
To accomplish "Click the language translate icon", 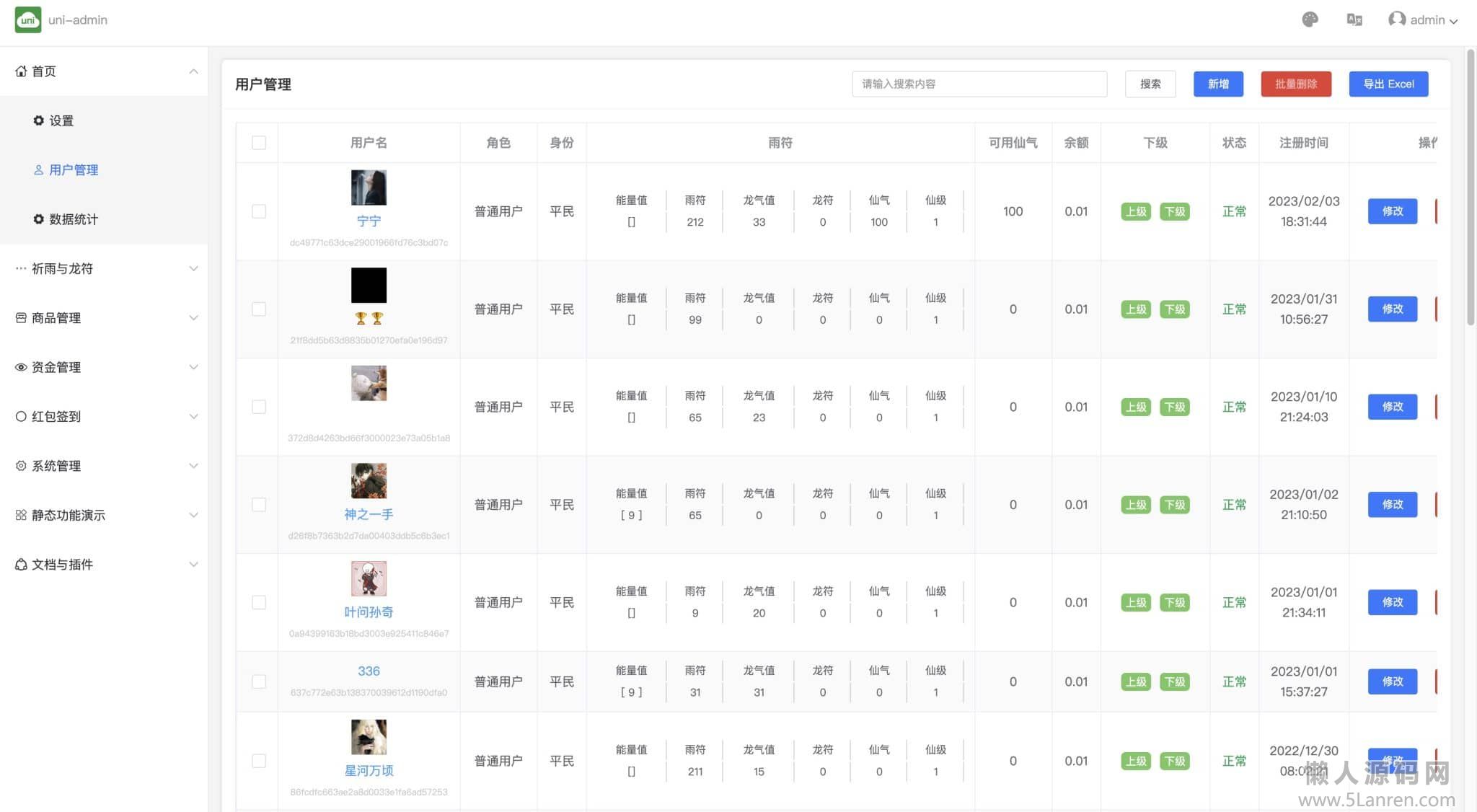I will coord(1354,19).
